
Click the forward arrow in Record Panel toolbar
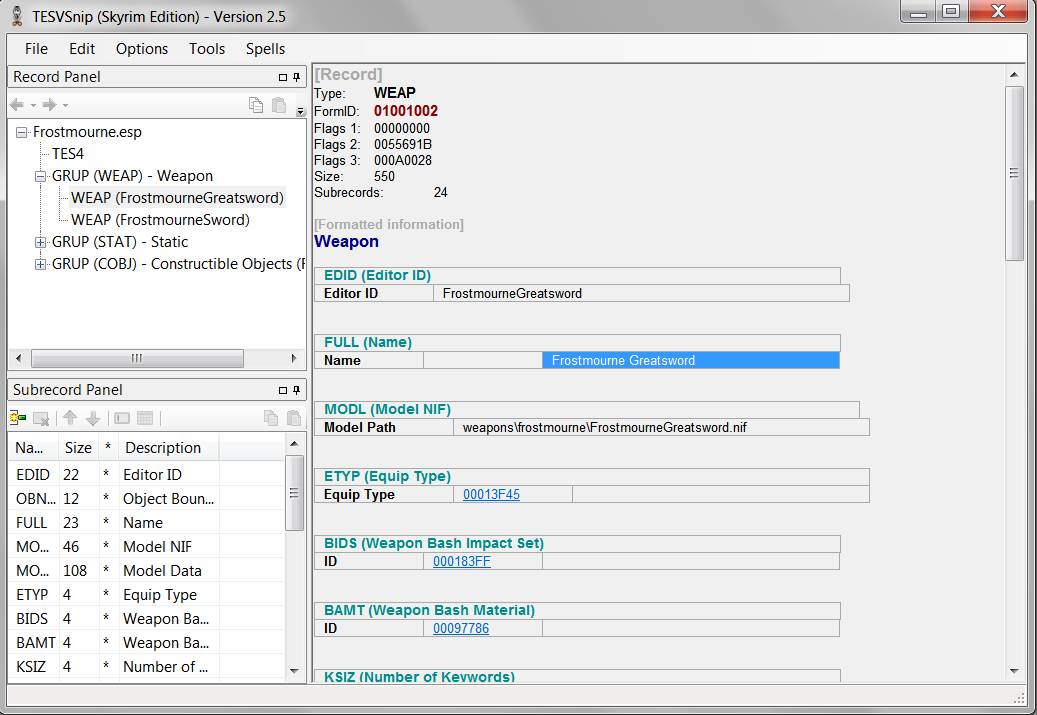tap(49, 105)
